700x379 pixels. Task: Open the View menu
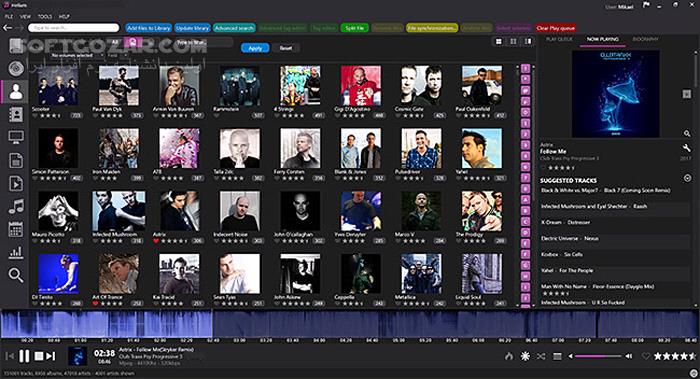pos(25,17)
